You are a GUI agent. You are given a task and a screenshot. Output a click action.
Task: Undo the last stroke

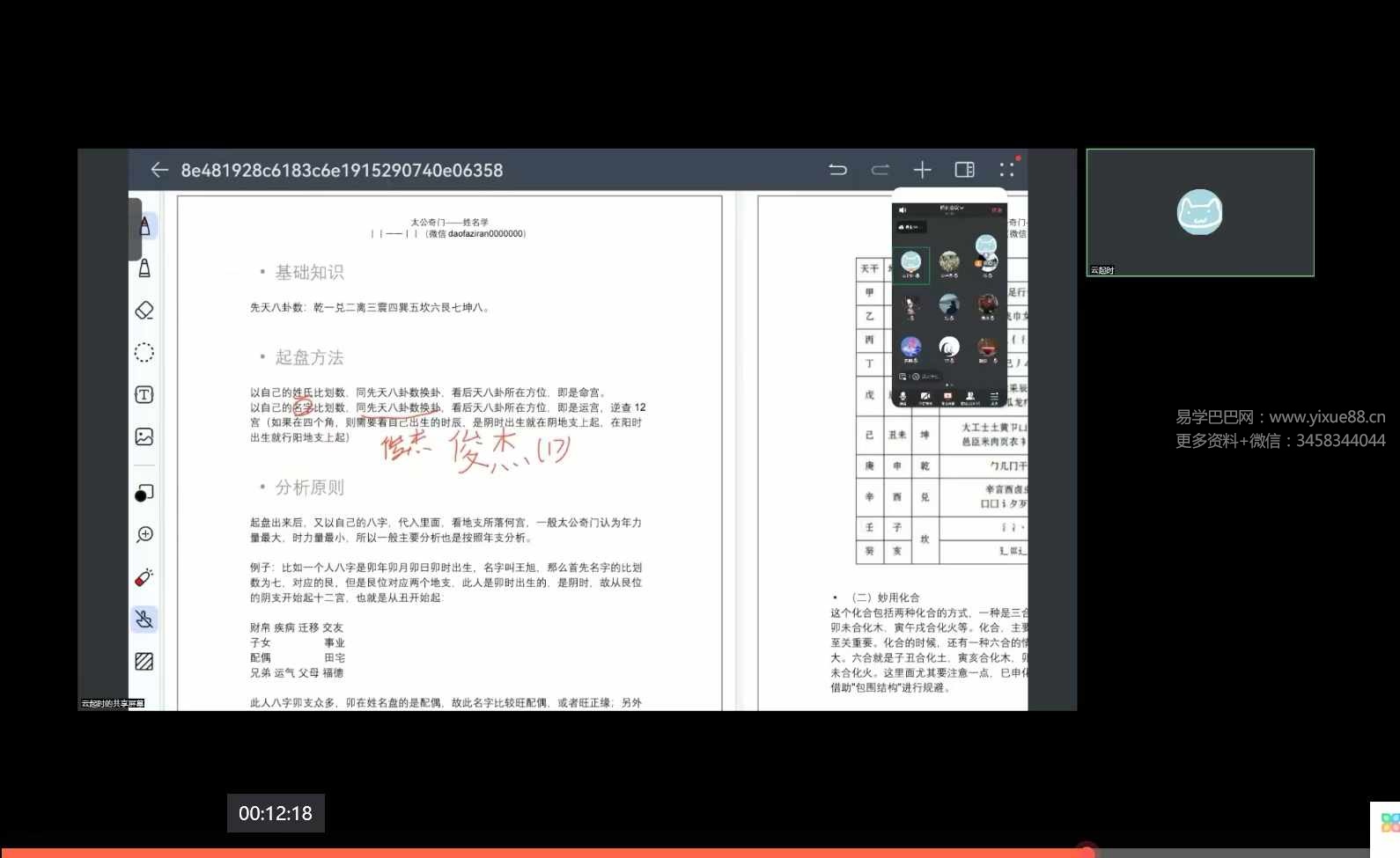pos(837,170)
